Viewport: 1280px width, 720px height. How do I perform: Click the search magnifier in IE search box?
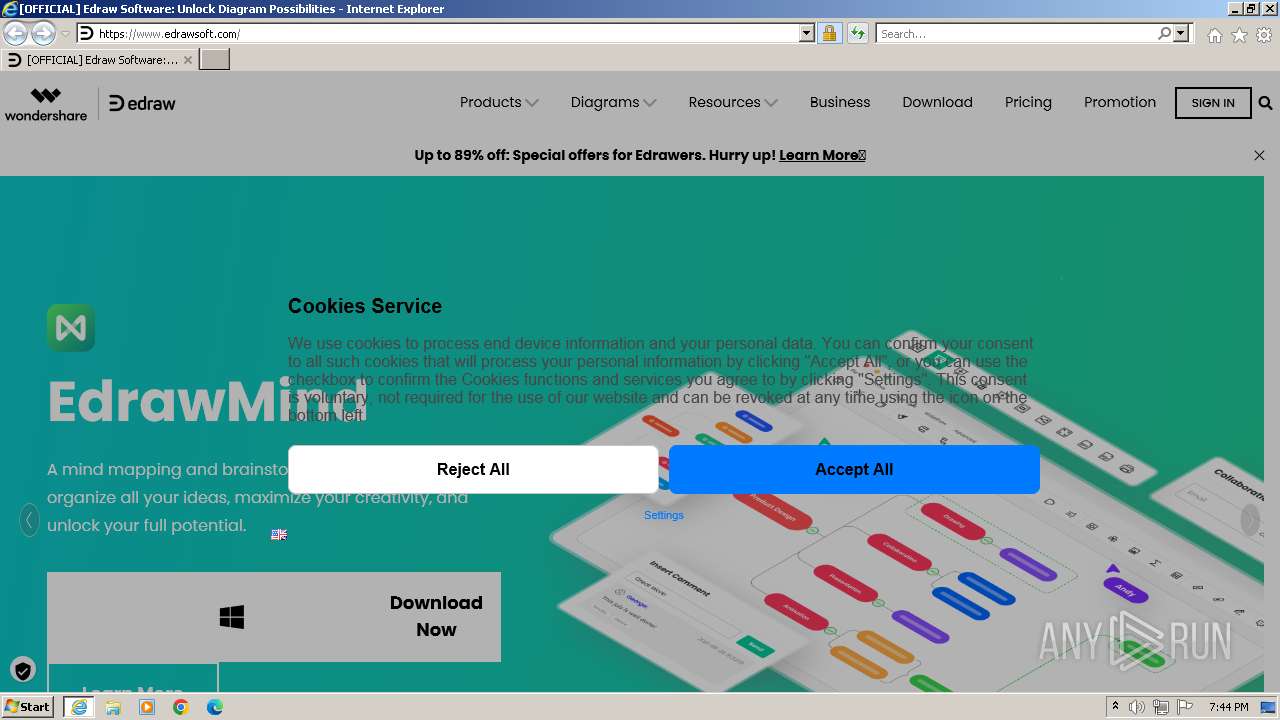[1164, 33]
